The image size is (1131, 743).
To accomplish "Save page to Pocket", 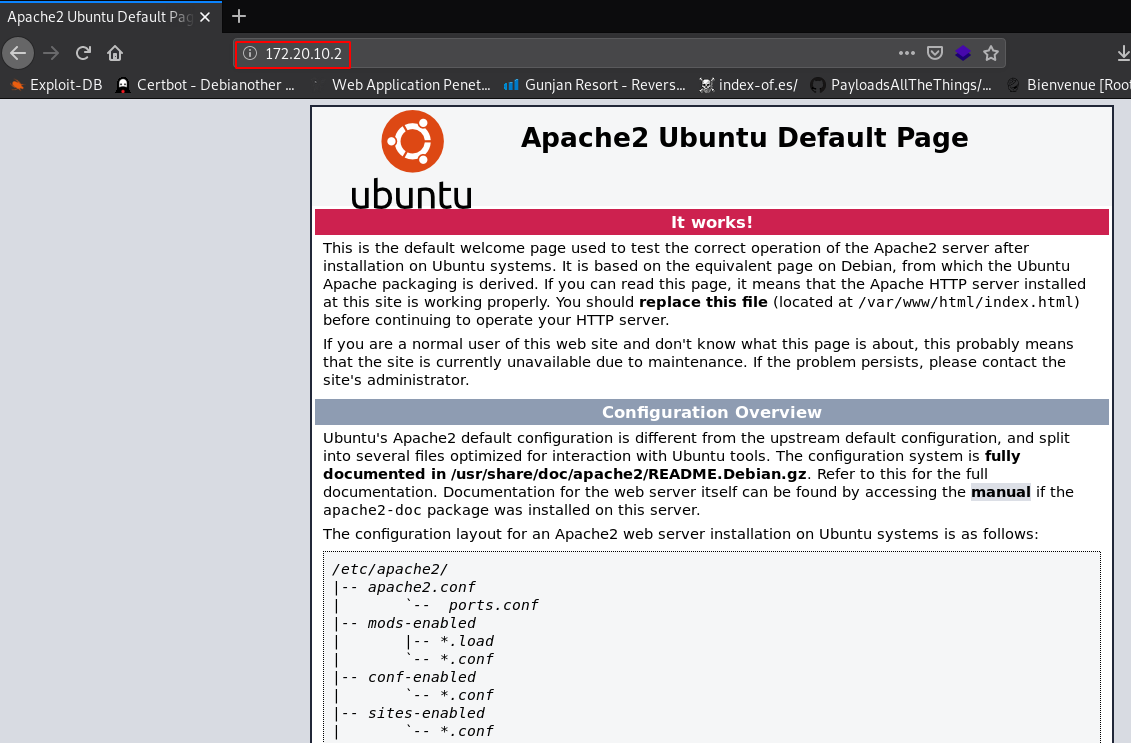I will [935, 53].
